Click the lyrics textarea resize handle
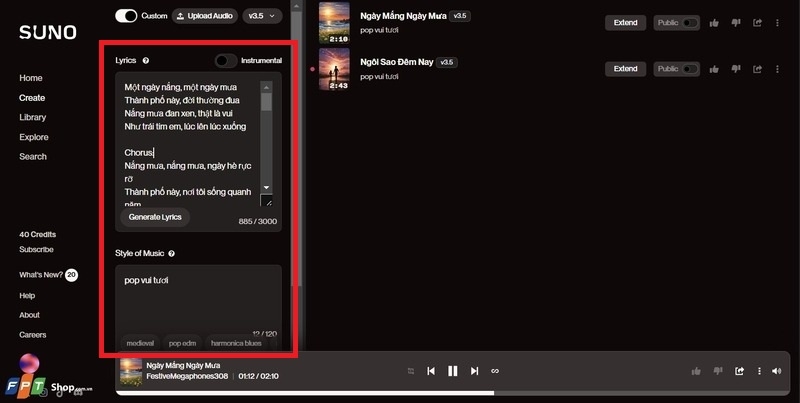 pyautogui.click(x=267, y=201)
